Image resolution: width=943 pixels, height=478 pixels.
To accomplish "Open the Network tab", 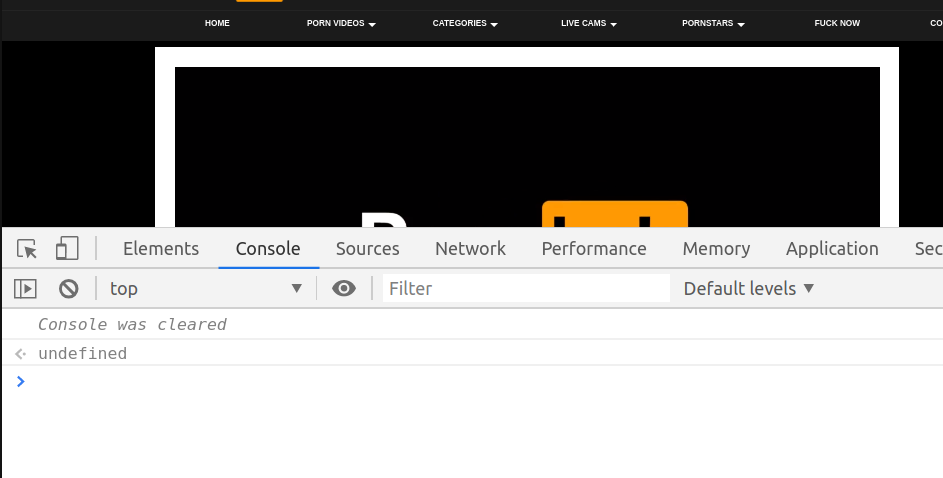I will click(470, 248).
